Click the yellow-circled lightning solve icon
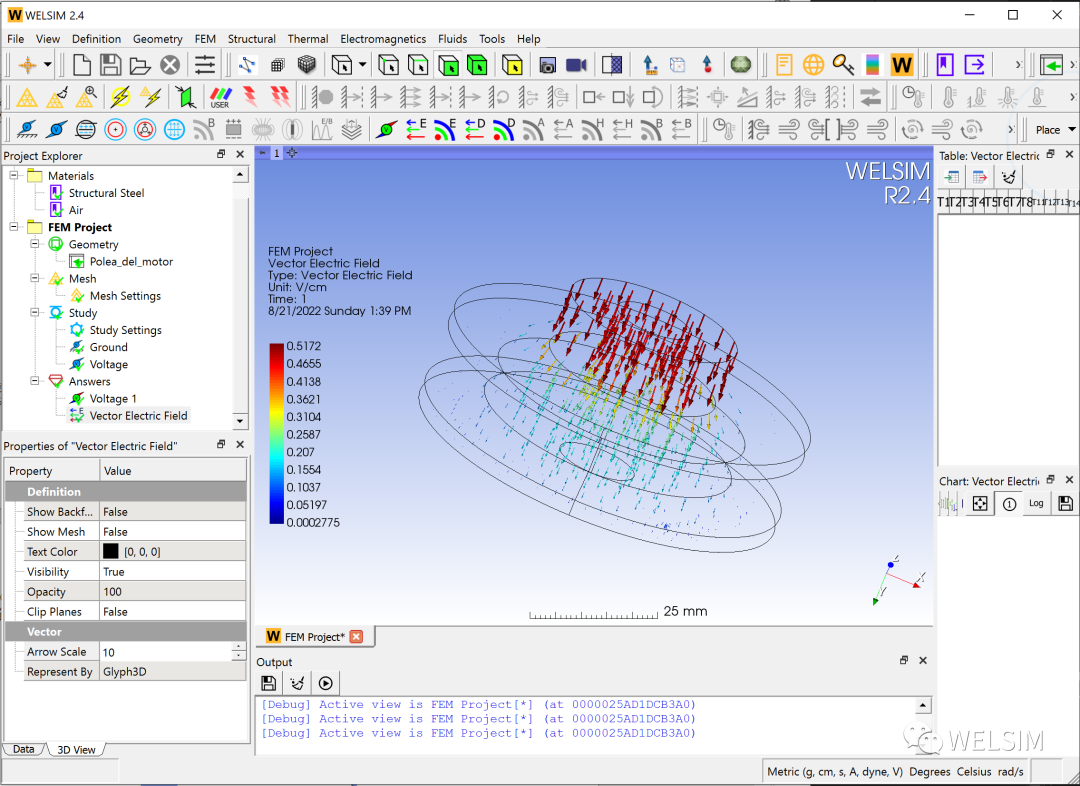Screen dimensions: 1080x786 (x=121, y=97)
